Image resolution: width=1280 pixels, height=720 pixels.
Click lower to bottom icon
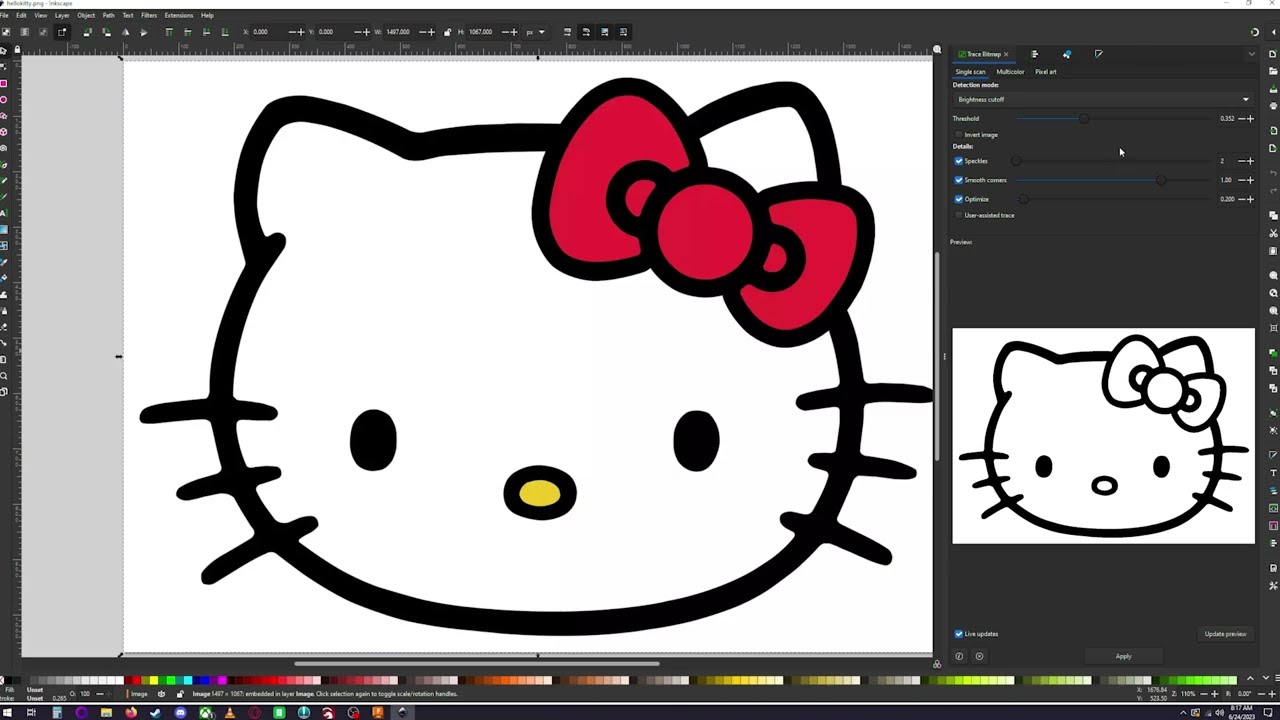(224, 32)
